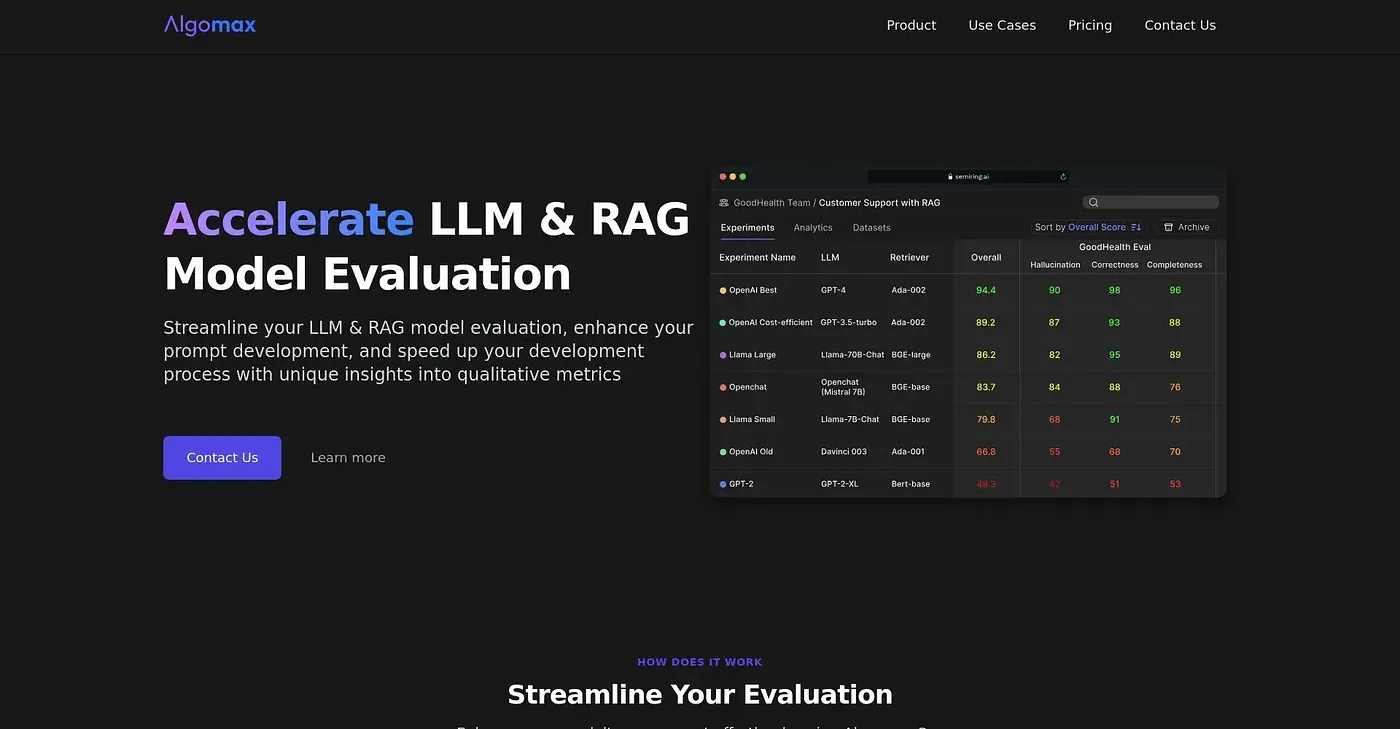The height and width of the screenshot is (729, 1400).
Task: Click the Llama-70B-Chat LLM cell
Action: click(x=853, y=355)
